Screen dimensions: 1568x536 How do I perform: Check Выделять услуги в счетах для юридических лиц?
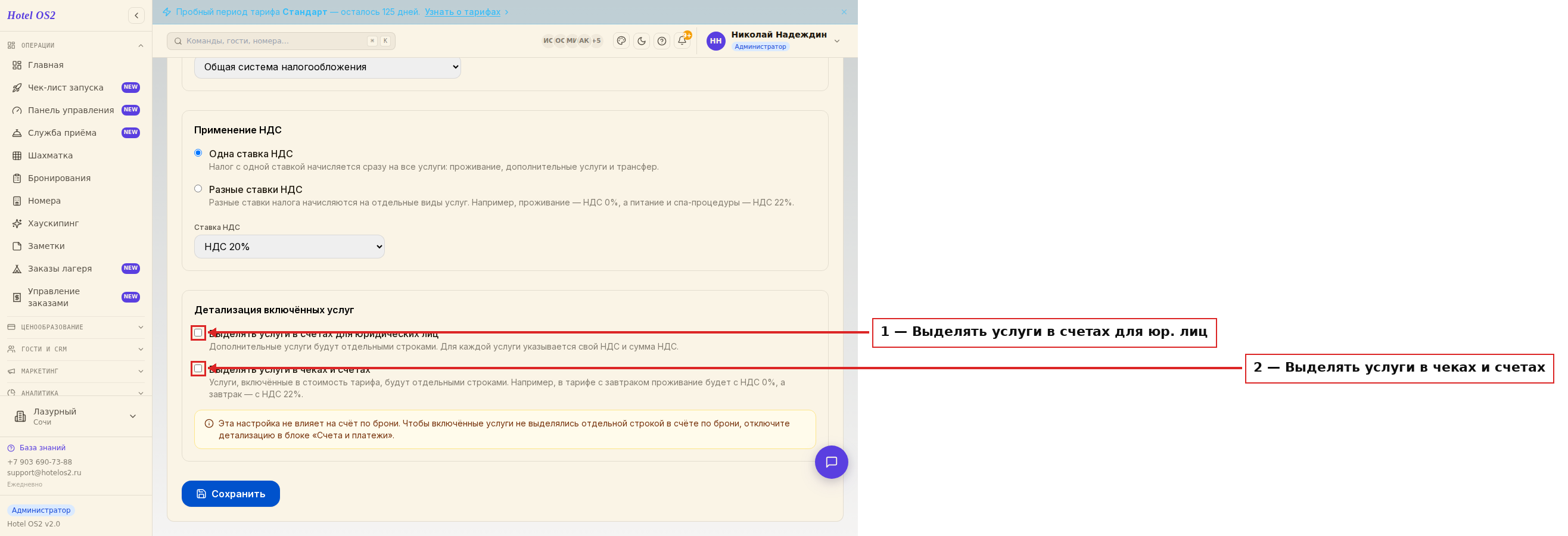click(x=198, y=333)
